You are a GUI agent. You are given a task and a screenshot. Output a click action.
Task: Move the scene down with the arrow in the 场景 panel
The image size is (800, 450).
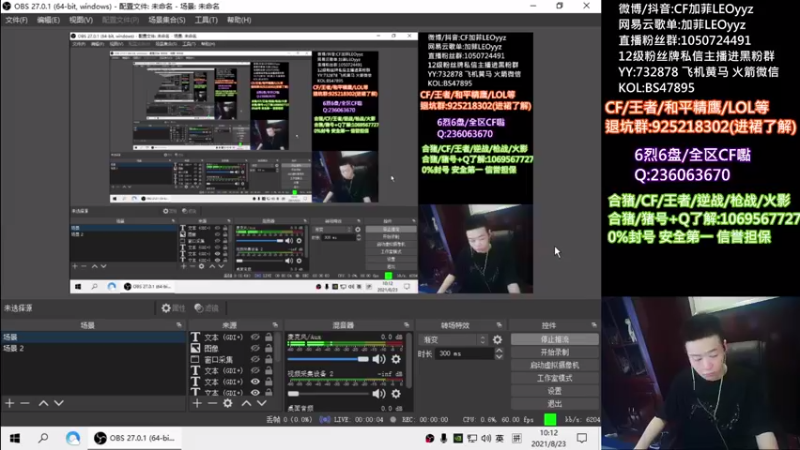tap(59, 403)
